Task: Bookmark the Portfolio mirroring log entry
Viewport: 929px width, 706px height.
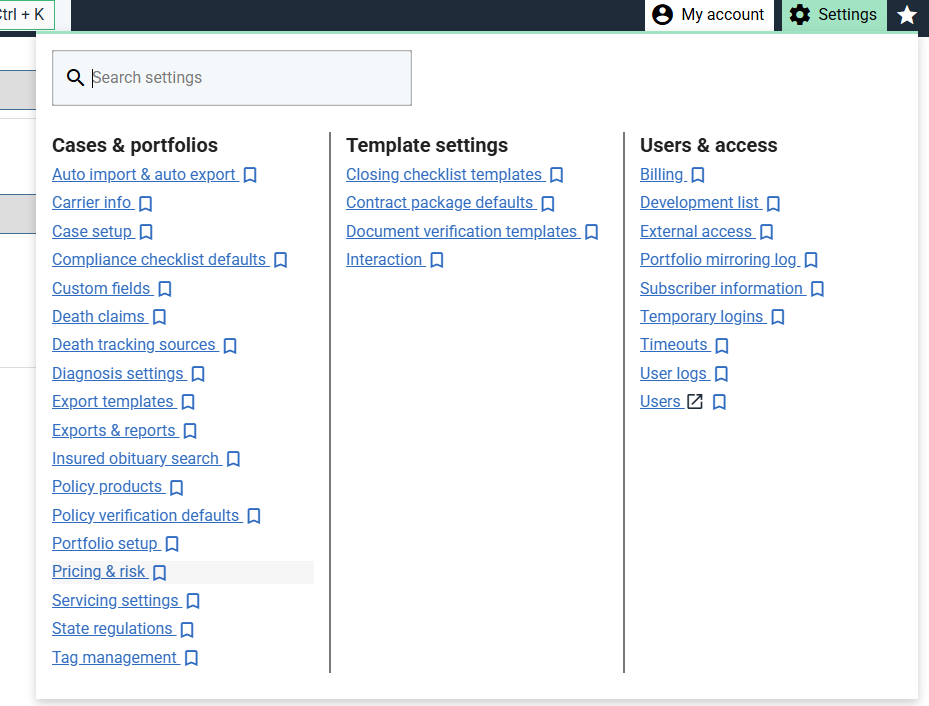Action: pyautogui.click(x=811, y=260)
